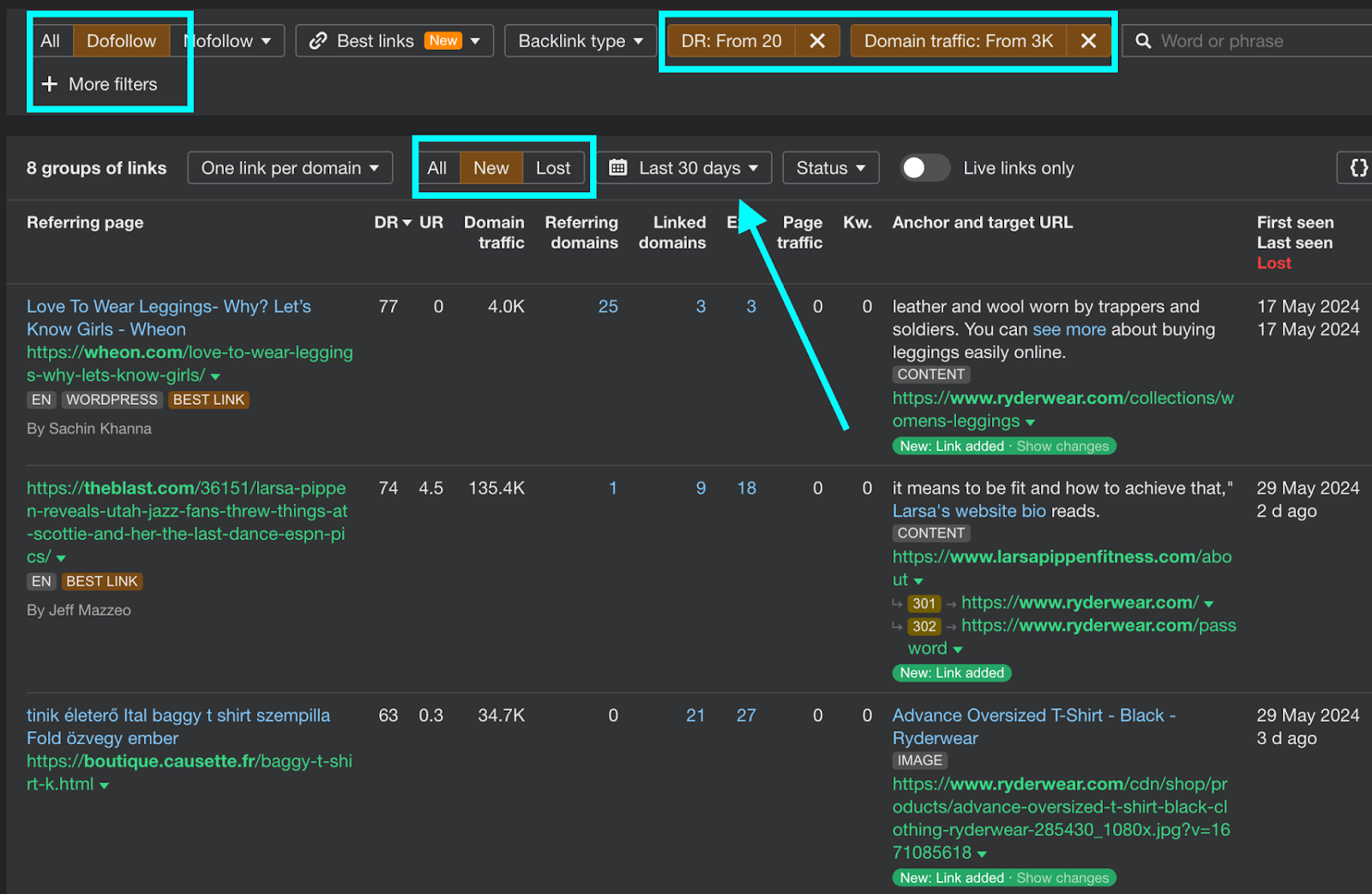Expand the wheon.com URL dropdown arrow
The image size is (1372, 894).
click(215, 376)
